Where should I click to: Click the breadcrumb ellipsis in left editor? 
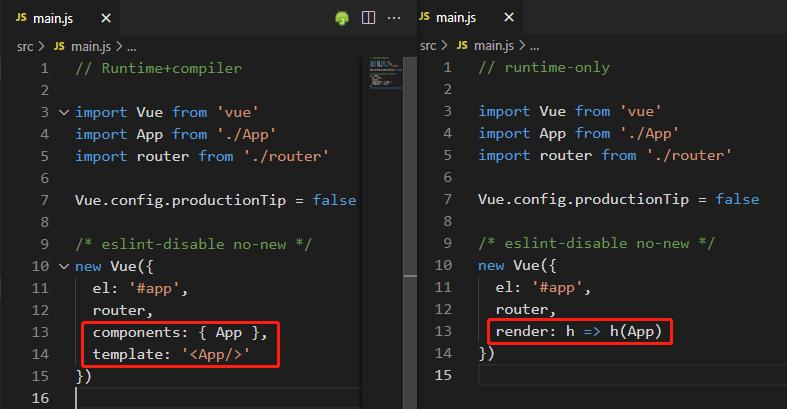coord(131,48)
